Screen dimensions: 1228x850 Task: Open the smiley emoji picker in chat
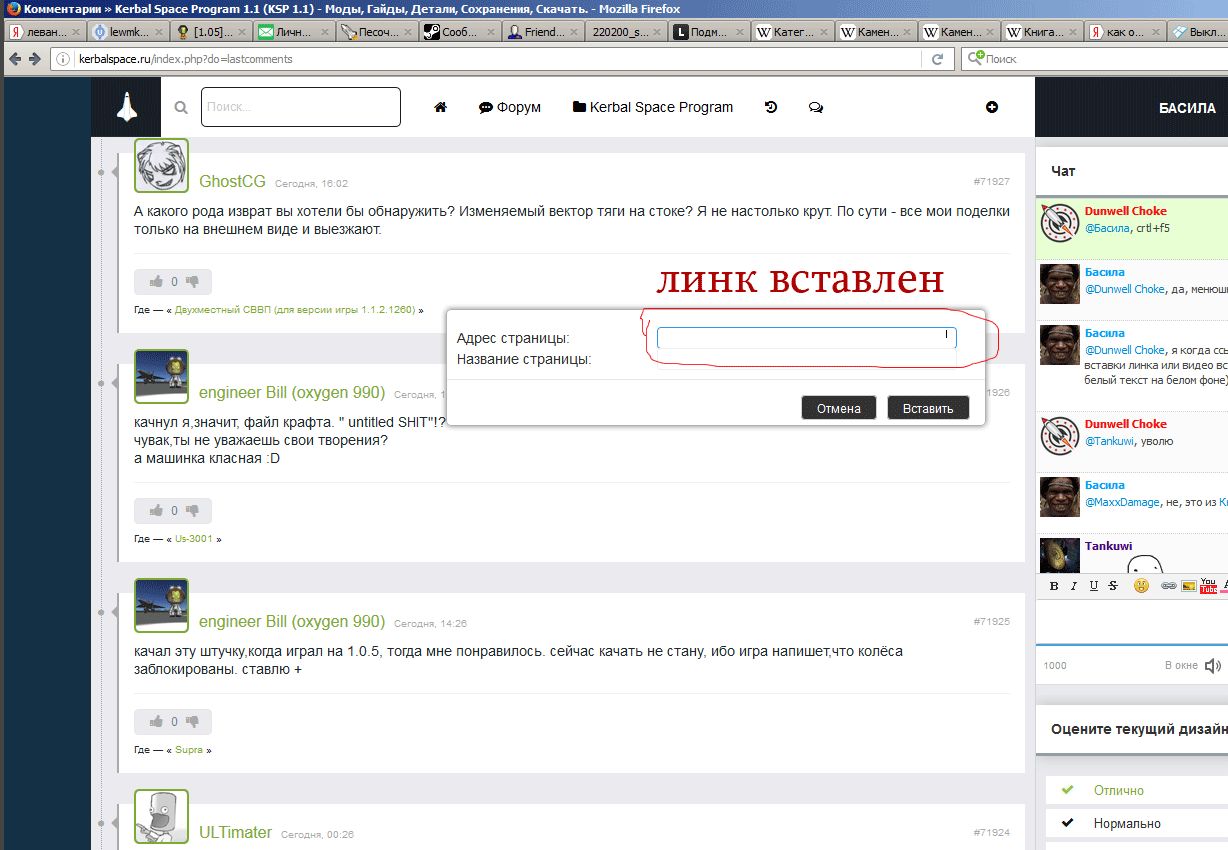point(1141,585)
